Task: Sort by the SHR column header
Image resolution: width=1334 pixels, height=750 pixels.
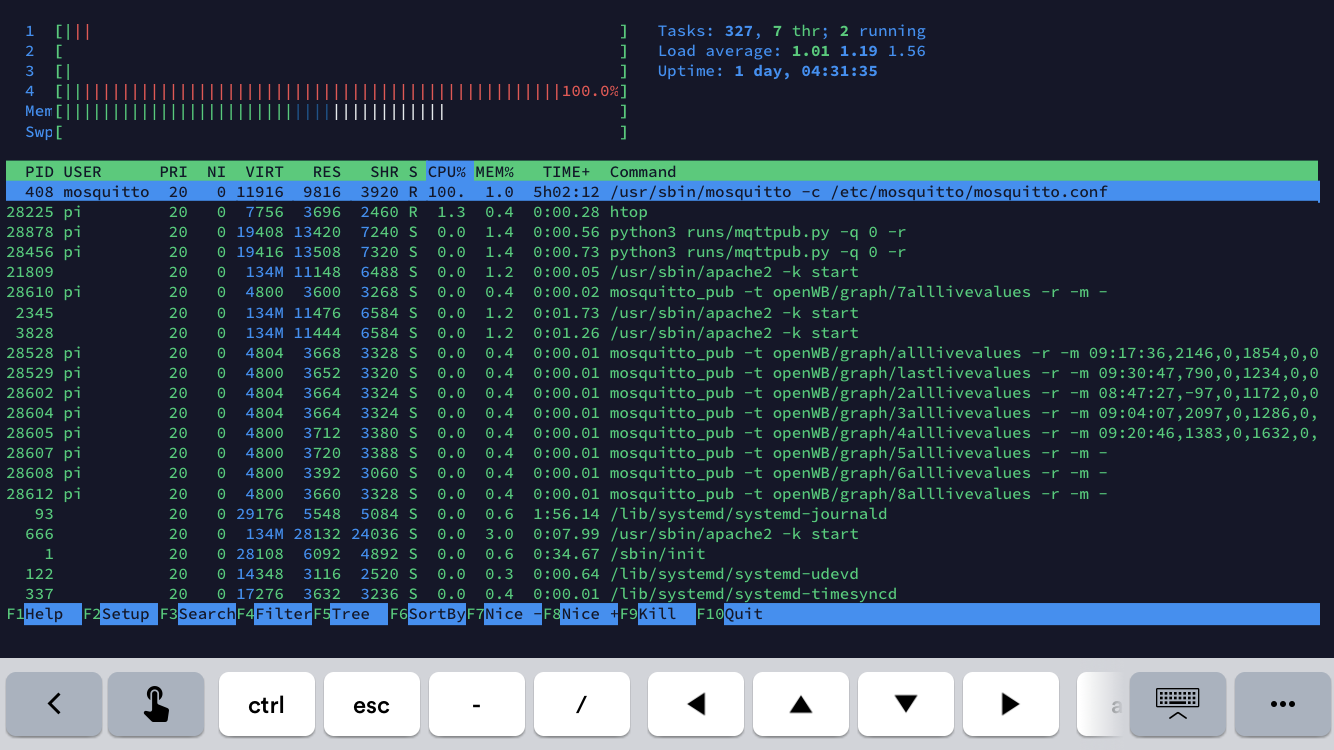Action: click(x=384, y=172)
